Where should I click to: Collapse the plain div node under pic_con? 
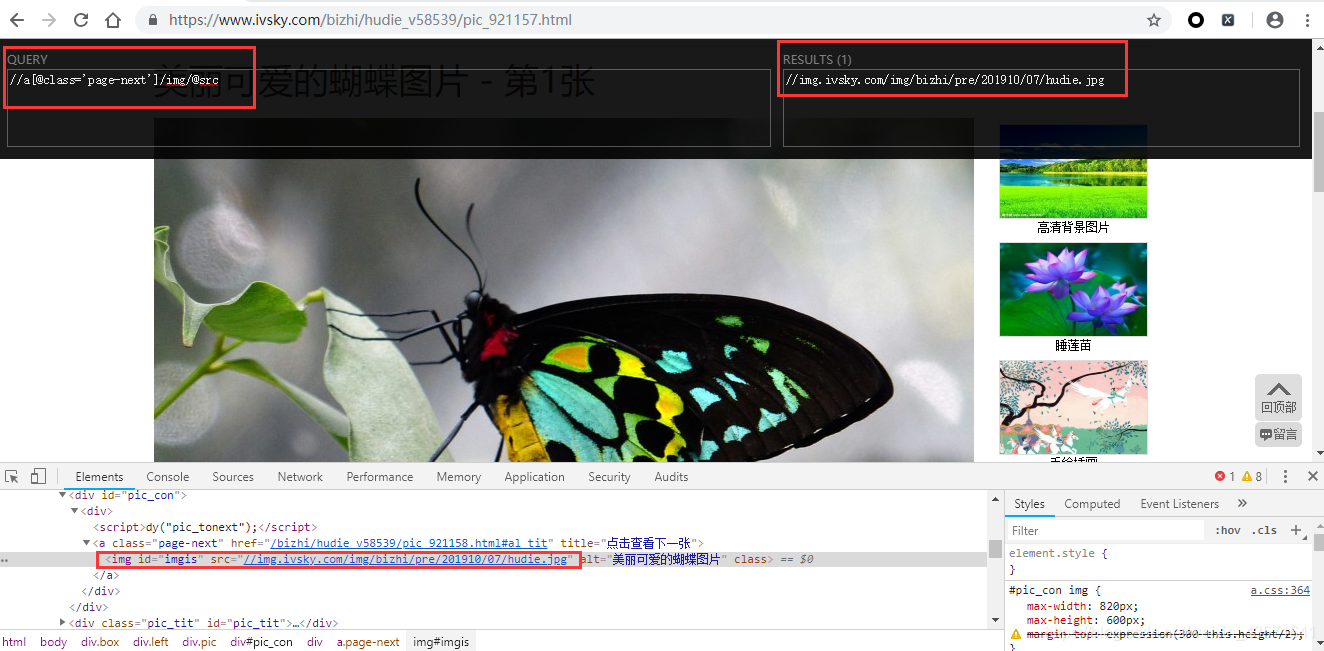(75, 511)
